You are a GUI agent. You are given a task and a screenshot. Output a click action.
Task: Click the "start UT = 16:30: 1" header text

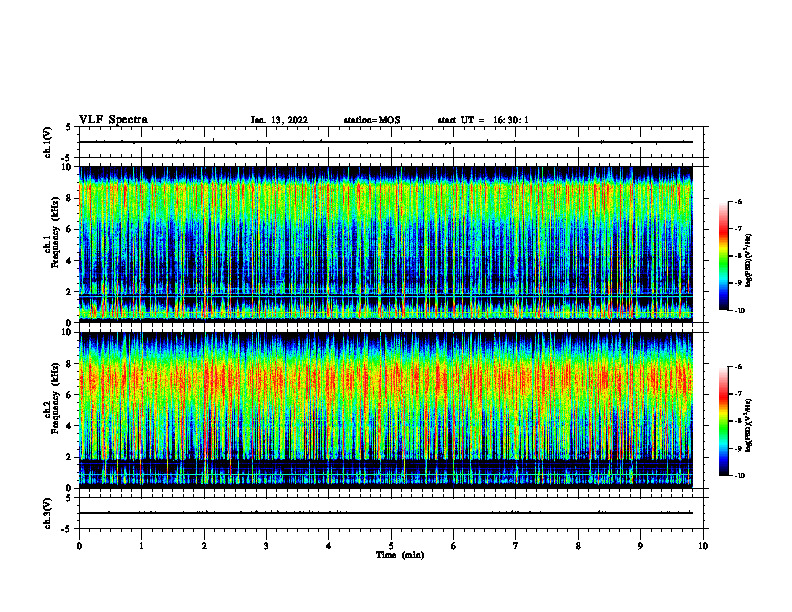tap(483, 120)
